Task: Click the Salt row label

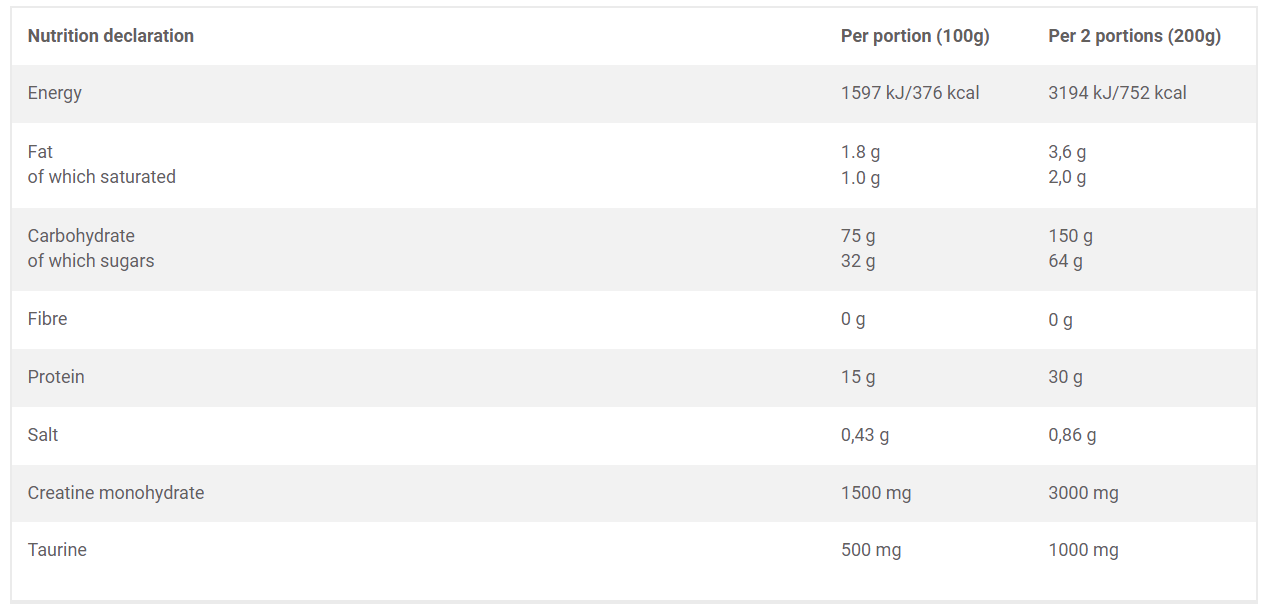Action: click(x=43, y=435)
